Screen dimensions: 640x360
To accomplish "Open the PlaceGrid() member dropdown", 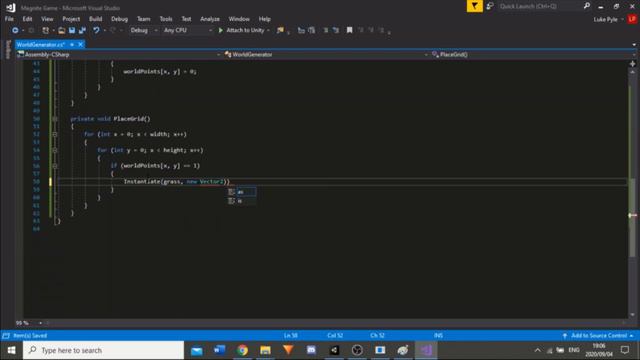I will [533, 54].
